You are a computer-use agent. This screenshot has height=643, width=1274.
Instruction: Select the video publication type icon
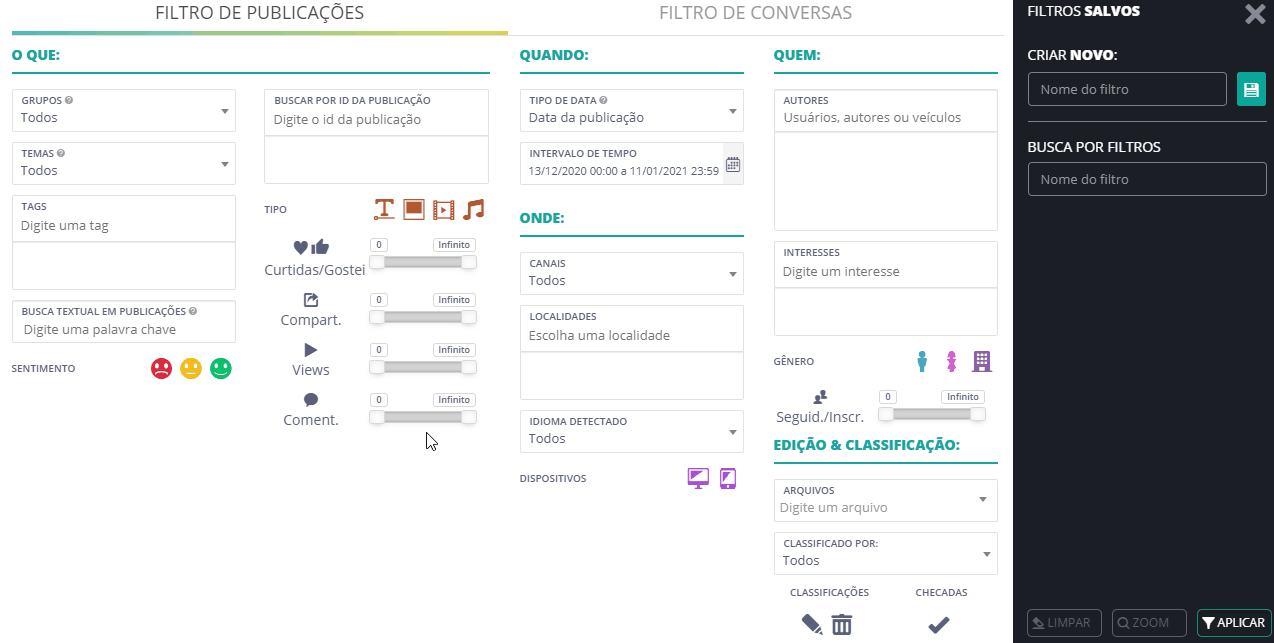point(444,209)
